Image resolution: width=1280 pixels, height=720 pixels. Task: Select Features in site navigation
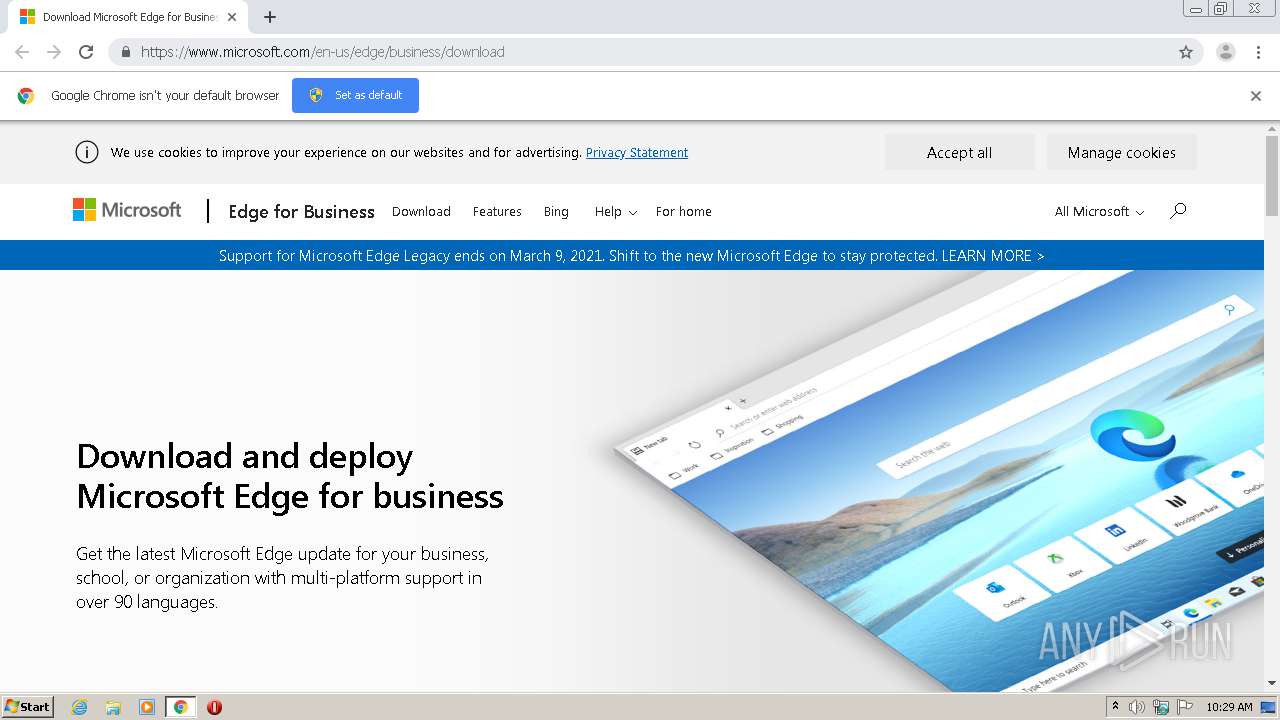pyautogui.click(x=497, y=211)
